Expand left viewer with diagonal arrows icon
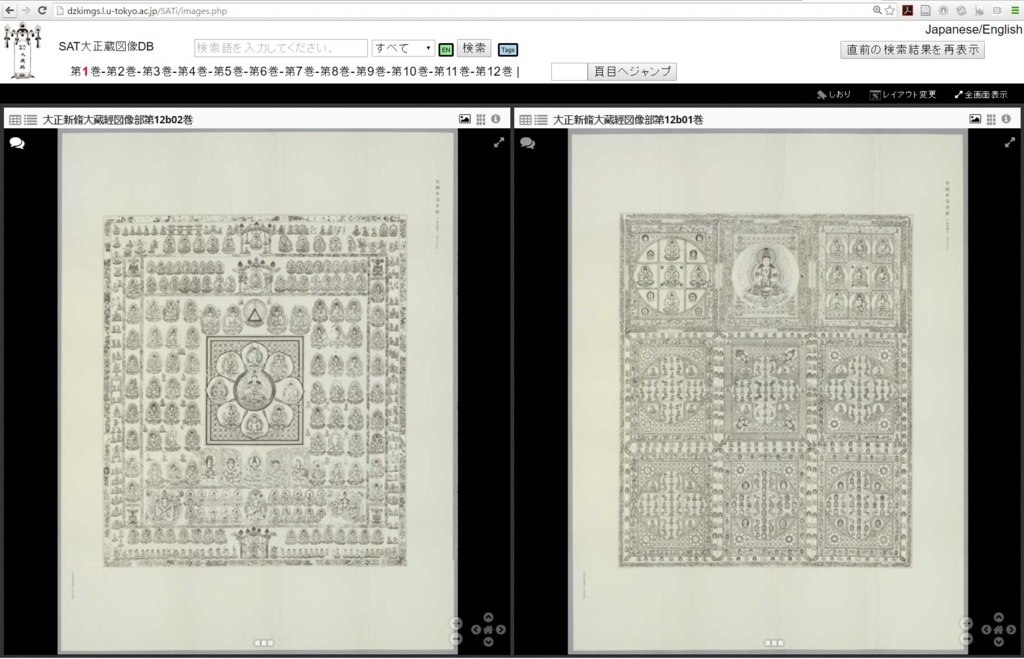The height and width of the screenshot is (659, 1024). point(499,142)
